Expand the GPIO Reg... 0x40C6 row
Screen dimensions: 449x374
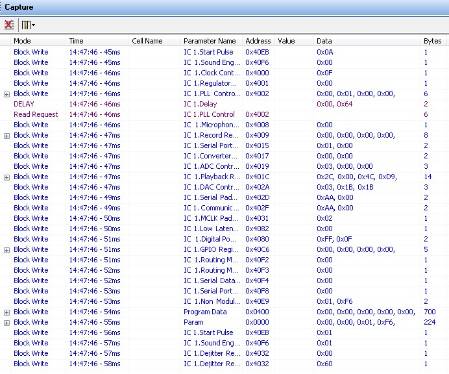[x=7, y=250]
